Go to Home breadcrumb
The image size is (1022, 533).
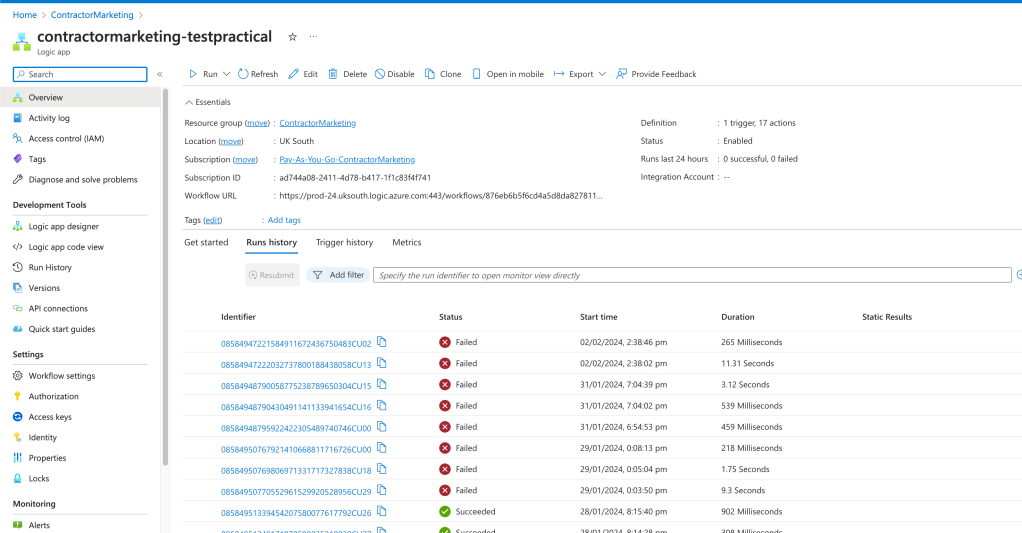(x=25, y=15)
